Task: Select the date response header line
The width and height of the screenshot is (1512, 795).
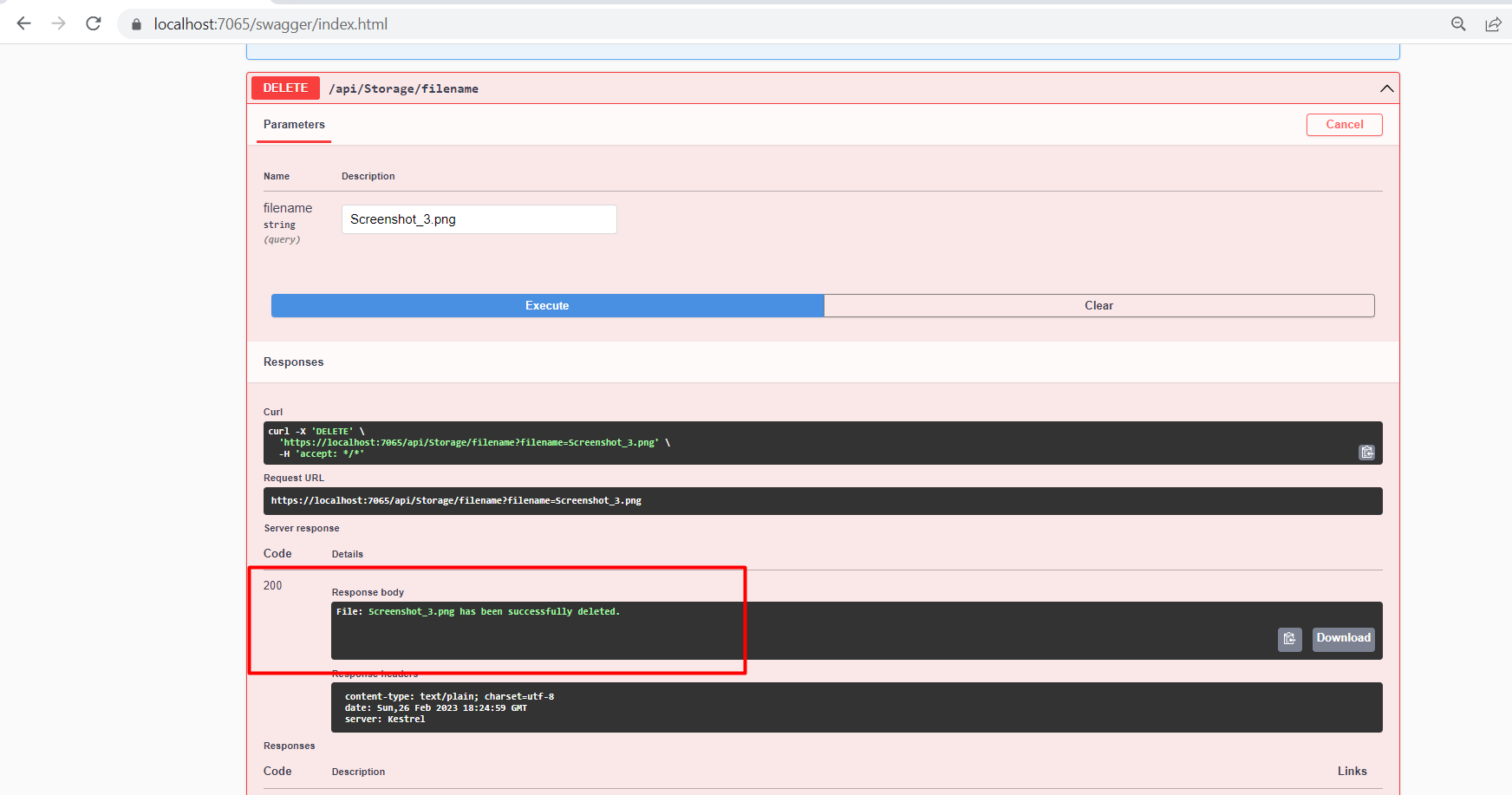Action: pyautogui.click(x=435, y=707)
